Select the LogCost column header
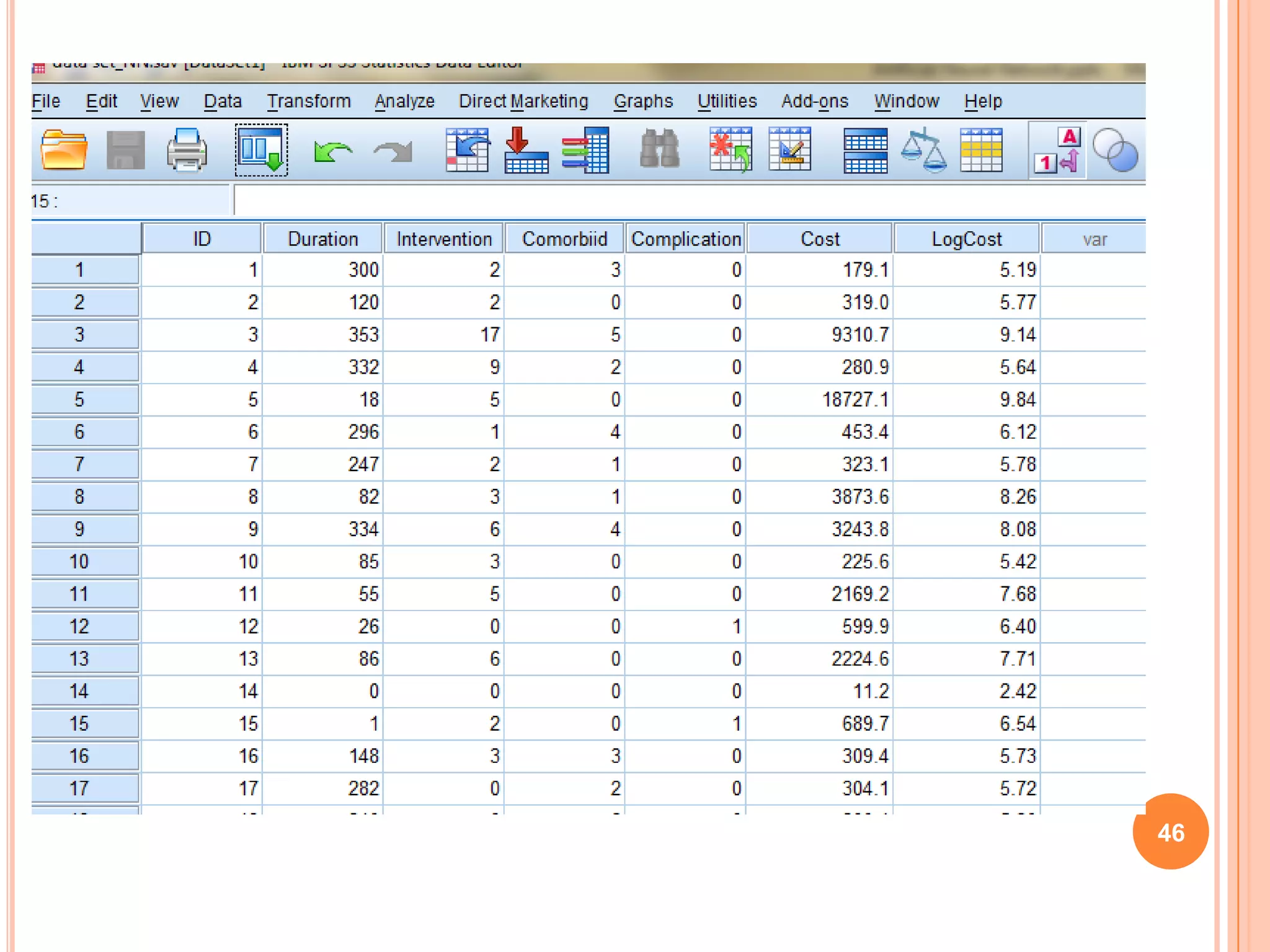Viewport: 1270px width, 952px height. (x=966, y=239)
